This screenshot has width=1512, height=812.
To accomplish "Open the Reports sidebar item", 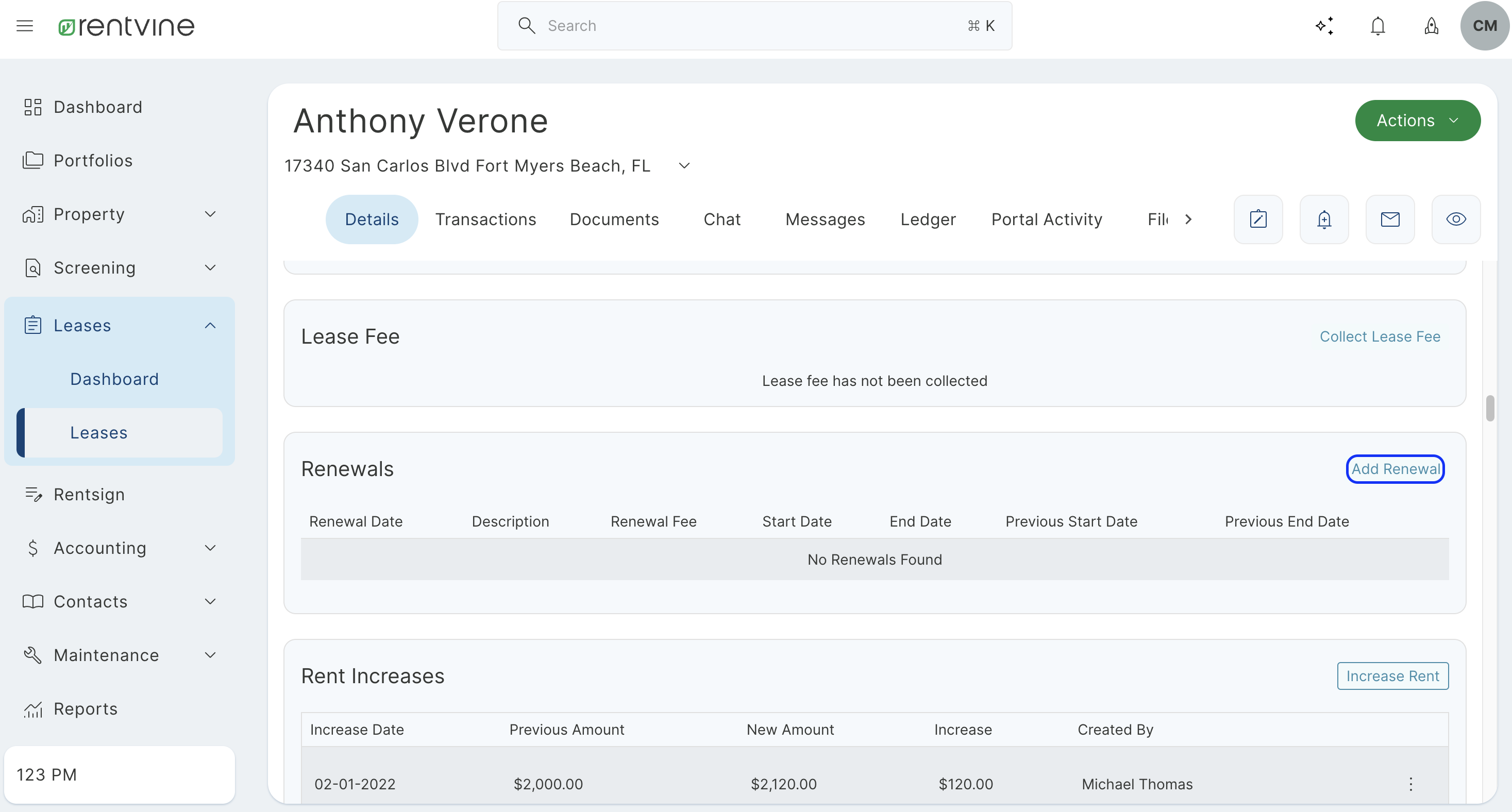I will coord(86,709).
